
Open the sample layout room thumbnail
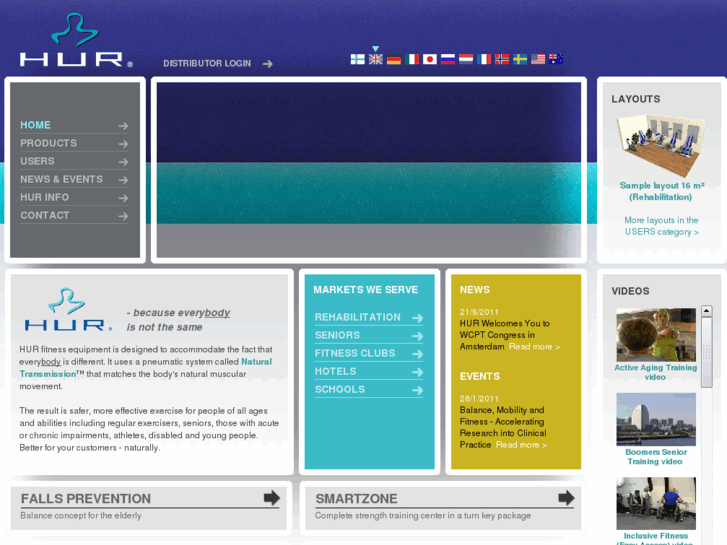662,145
